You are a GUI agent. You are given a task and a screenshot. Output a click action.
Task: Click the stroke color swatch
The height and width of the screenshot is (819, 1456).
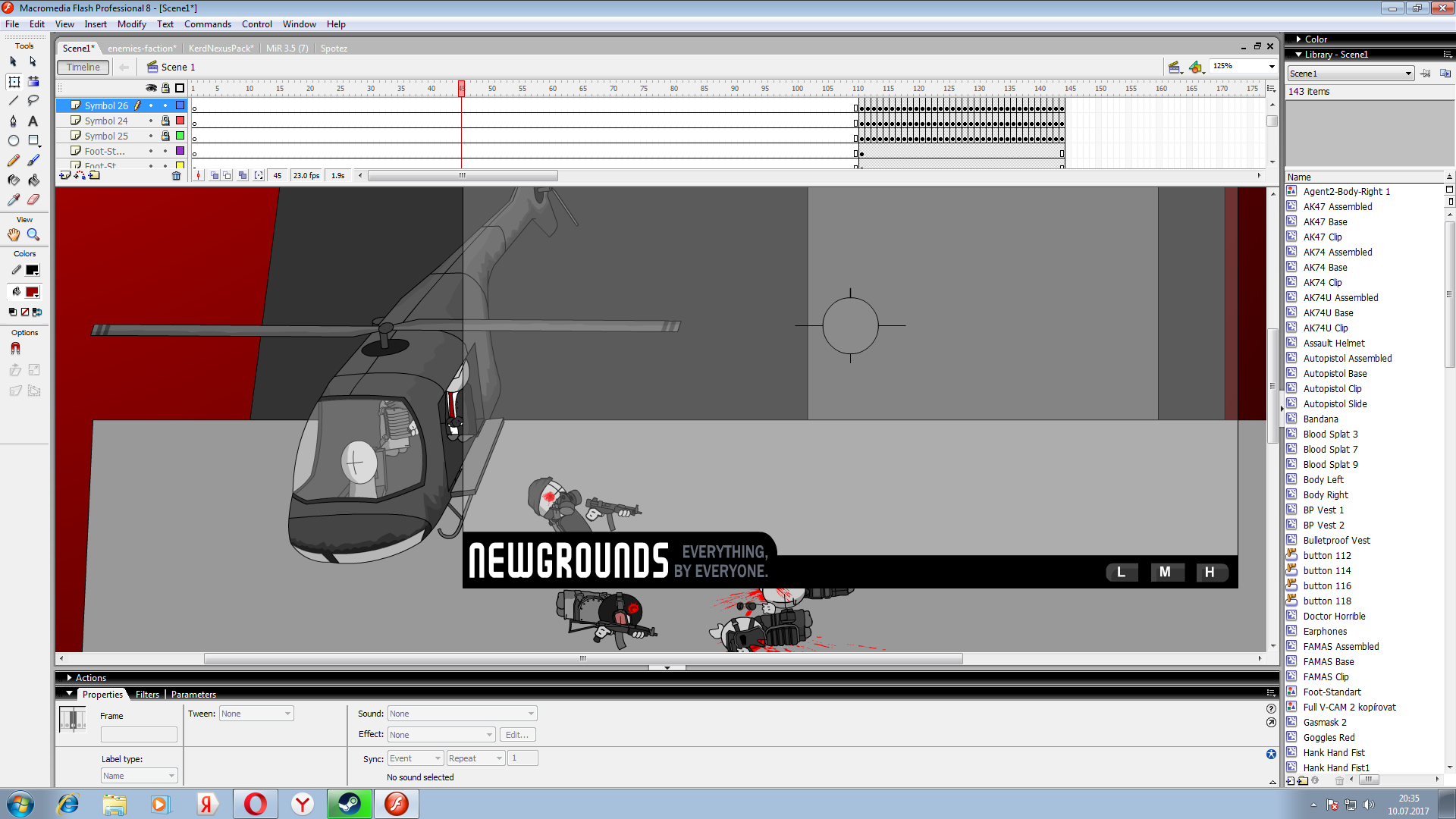[32, 271]
